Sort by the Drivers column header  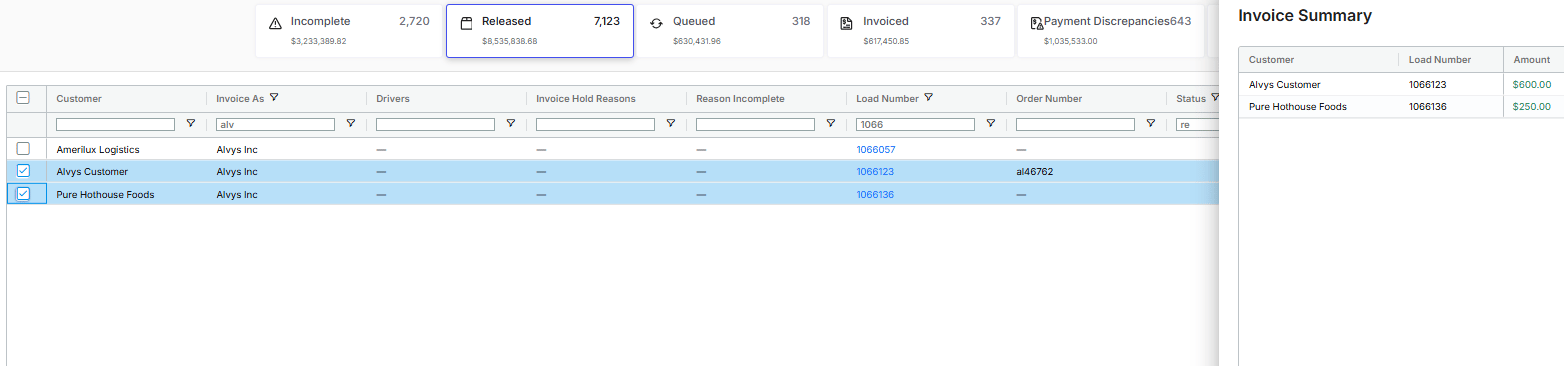tap(393, 98)
